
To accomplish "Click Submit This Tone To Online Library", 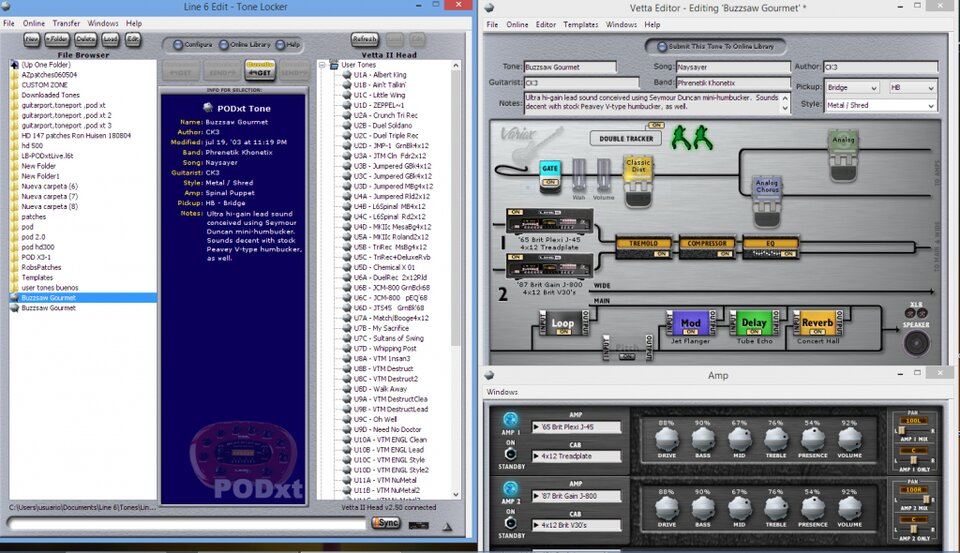I will [716, 46].
